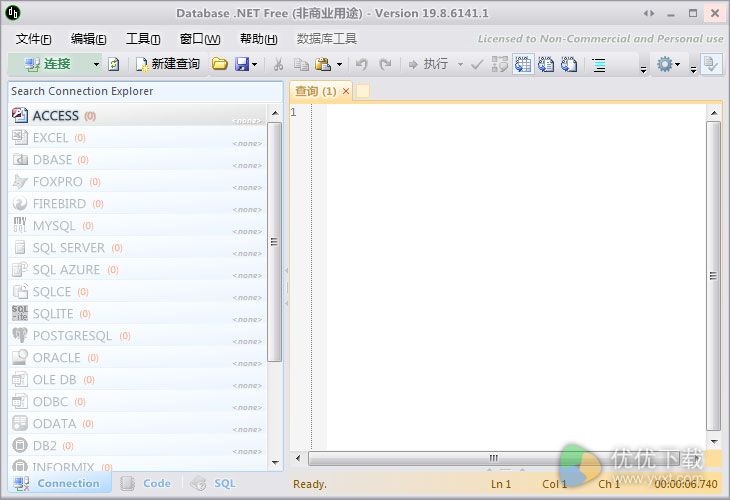The image size is (730, 500).
Task: Click the OLE DB icon
Action: (x=20, y=379)
